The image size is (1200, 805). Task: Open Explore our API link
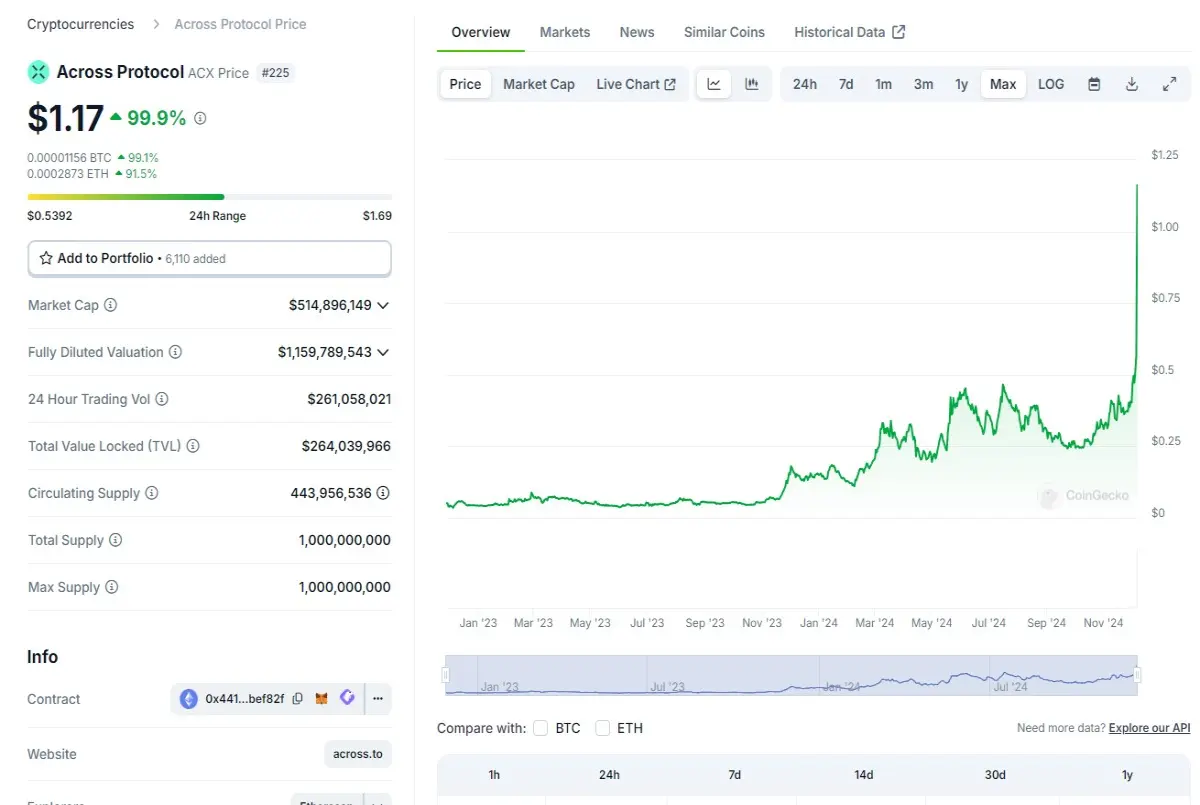pyautogui.click(x=1149, y=728)
